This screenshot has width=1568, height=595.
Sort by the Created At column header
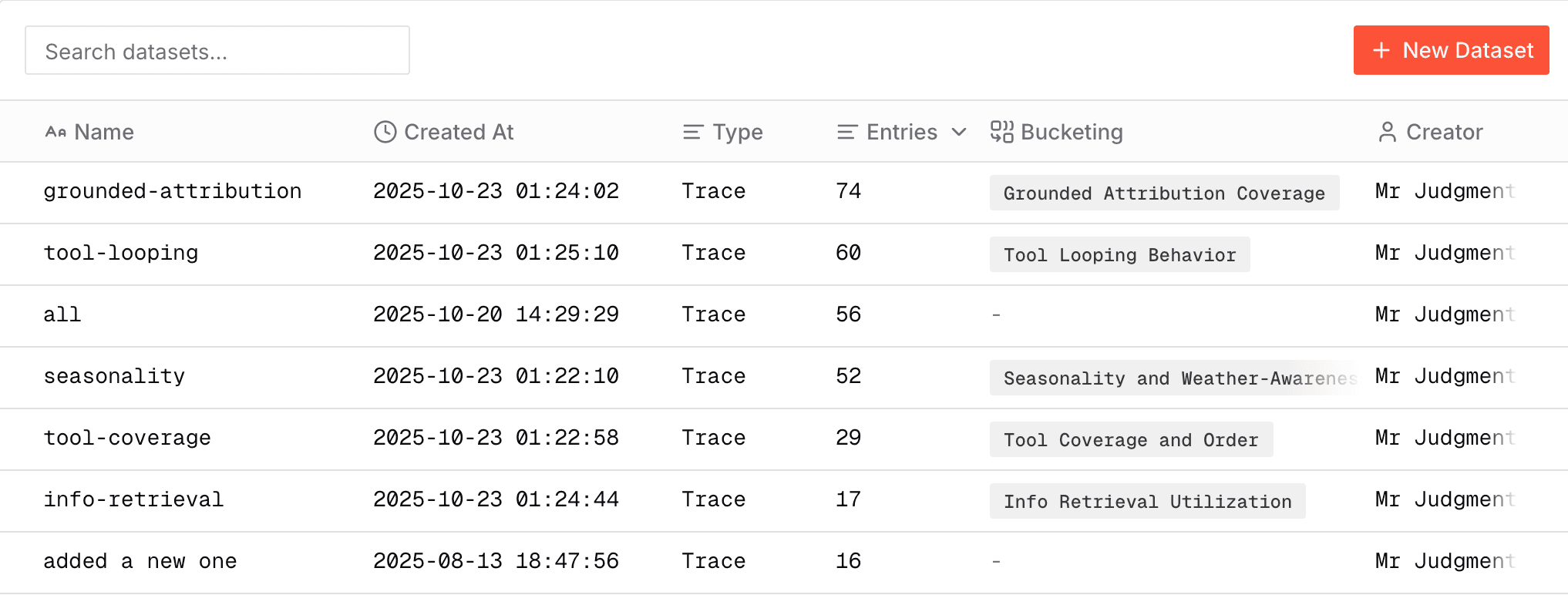click(x=459, y=132)
